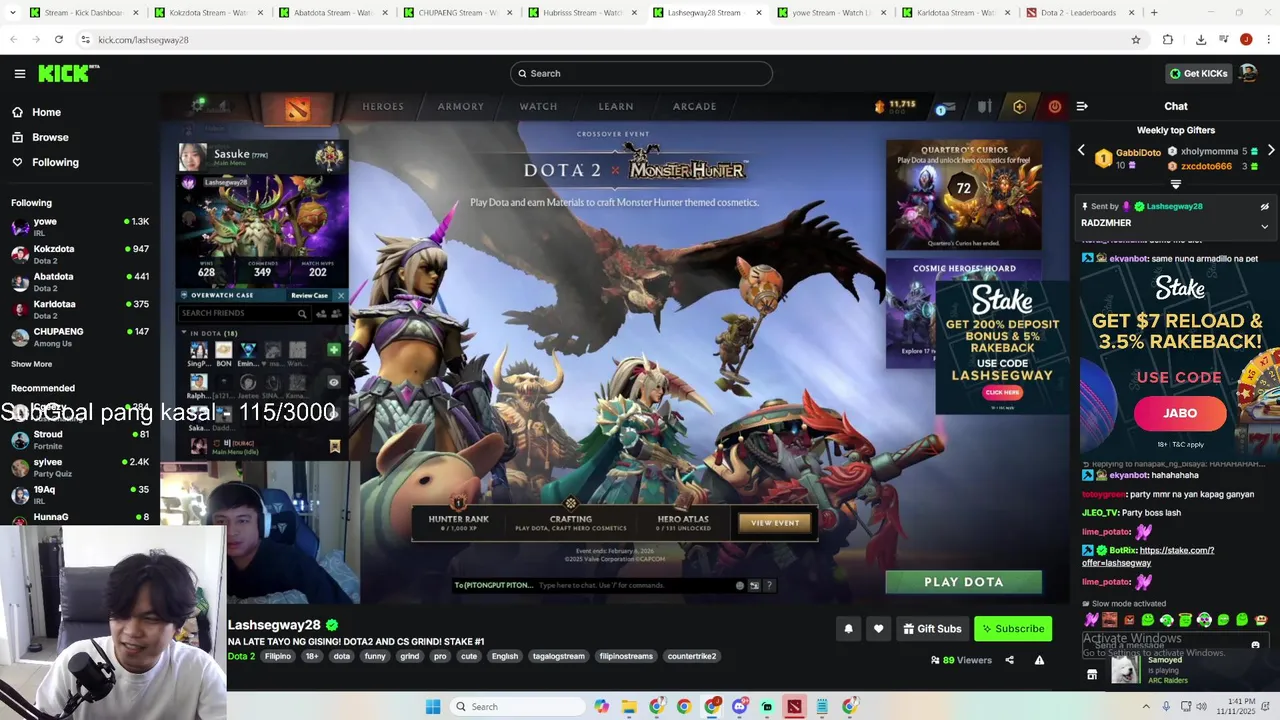Open the chat shop icon
This screenshot has width=1280, height=720.
pyautogui.click(x=1092, y=675)
